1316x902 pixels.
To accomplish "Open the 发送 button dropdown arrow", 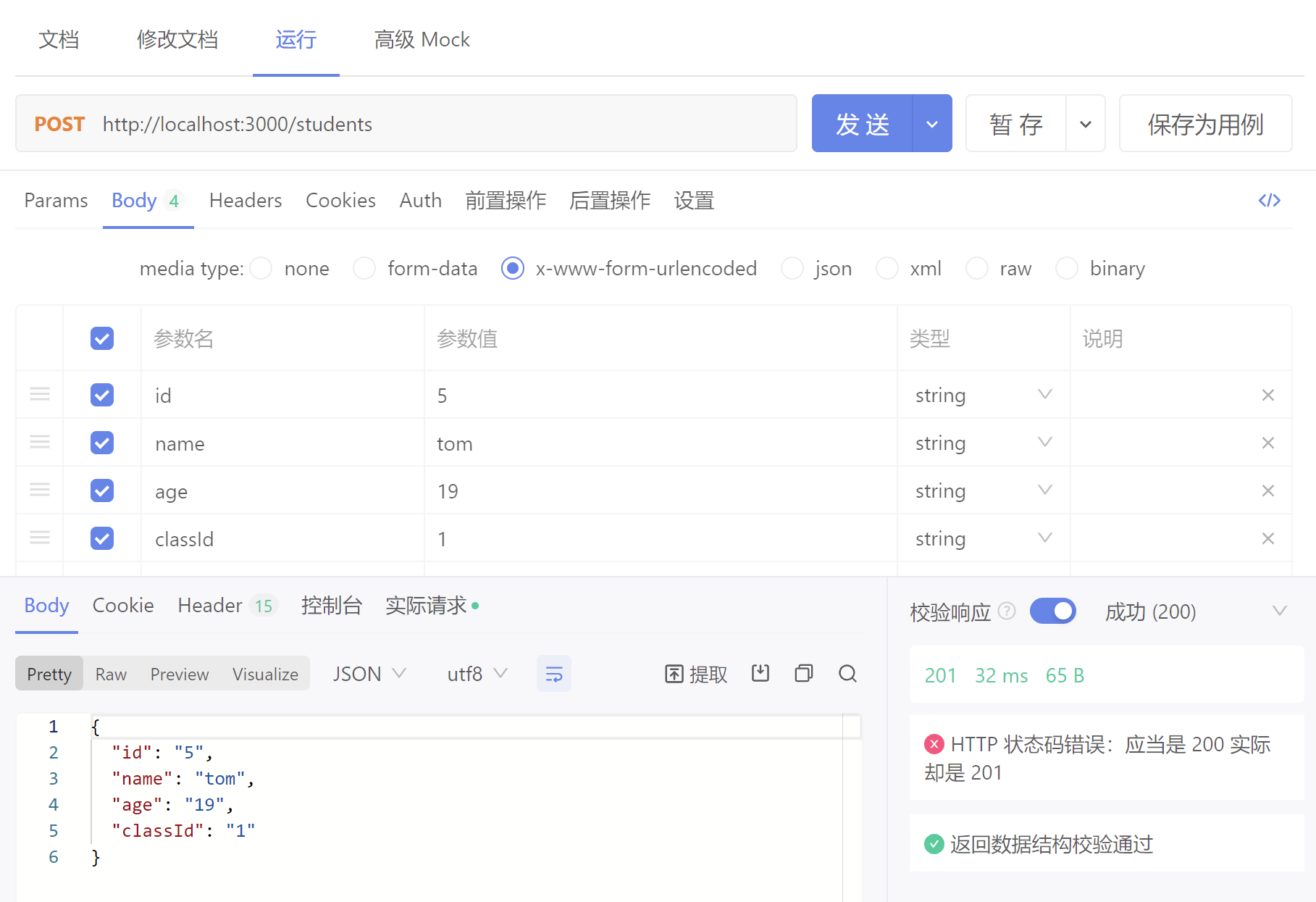I will [932, 124].
